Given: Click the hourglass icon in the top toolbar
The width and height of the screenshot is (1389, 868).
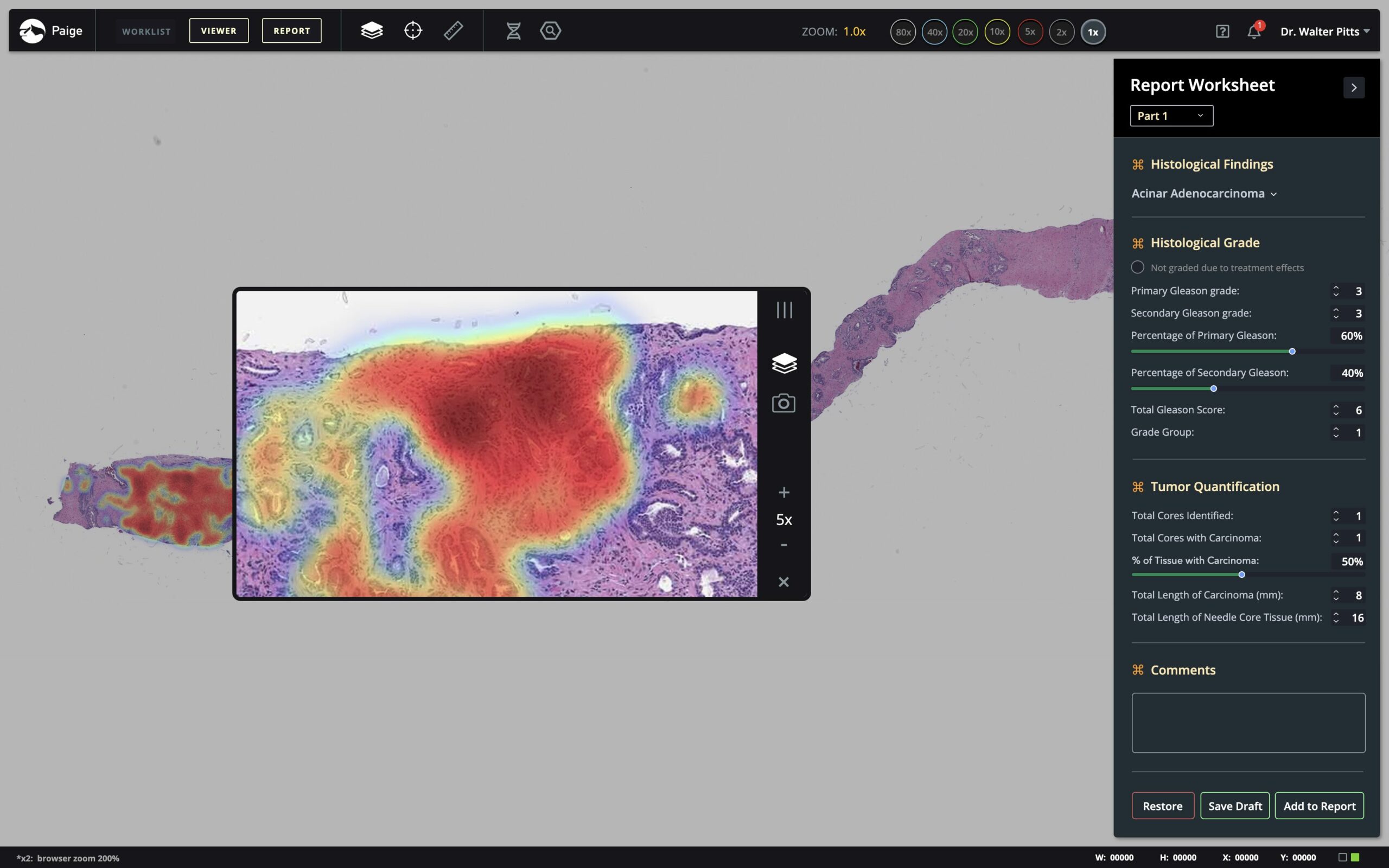Looking at the screenshot, I should tap(513, 30).
